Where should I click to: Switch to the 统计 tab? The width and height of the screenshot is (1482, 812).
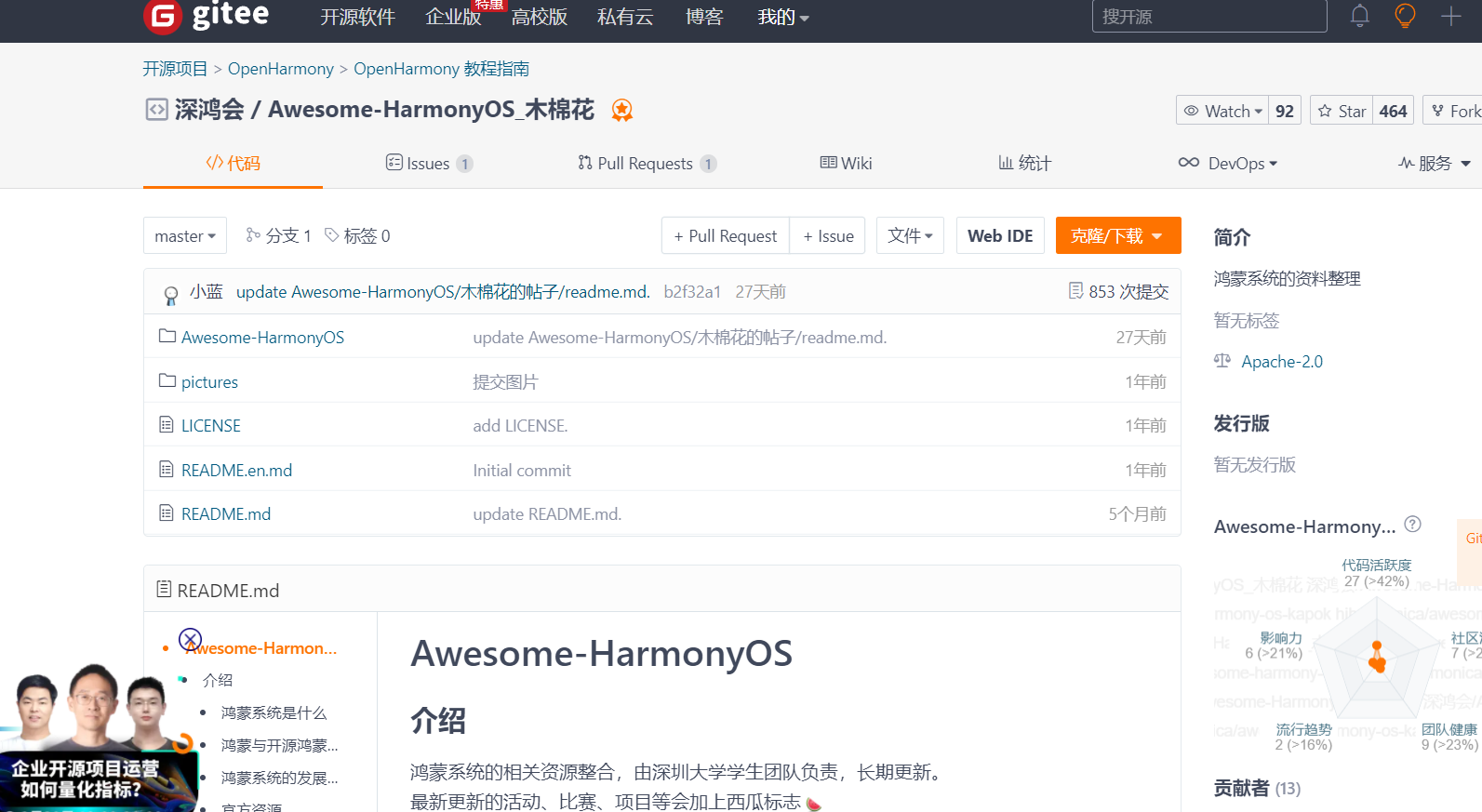tap(1024, 164)
